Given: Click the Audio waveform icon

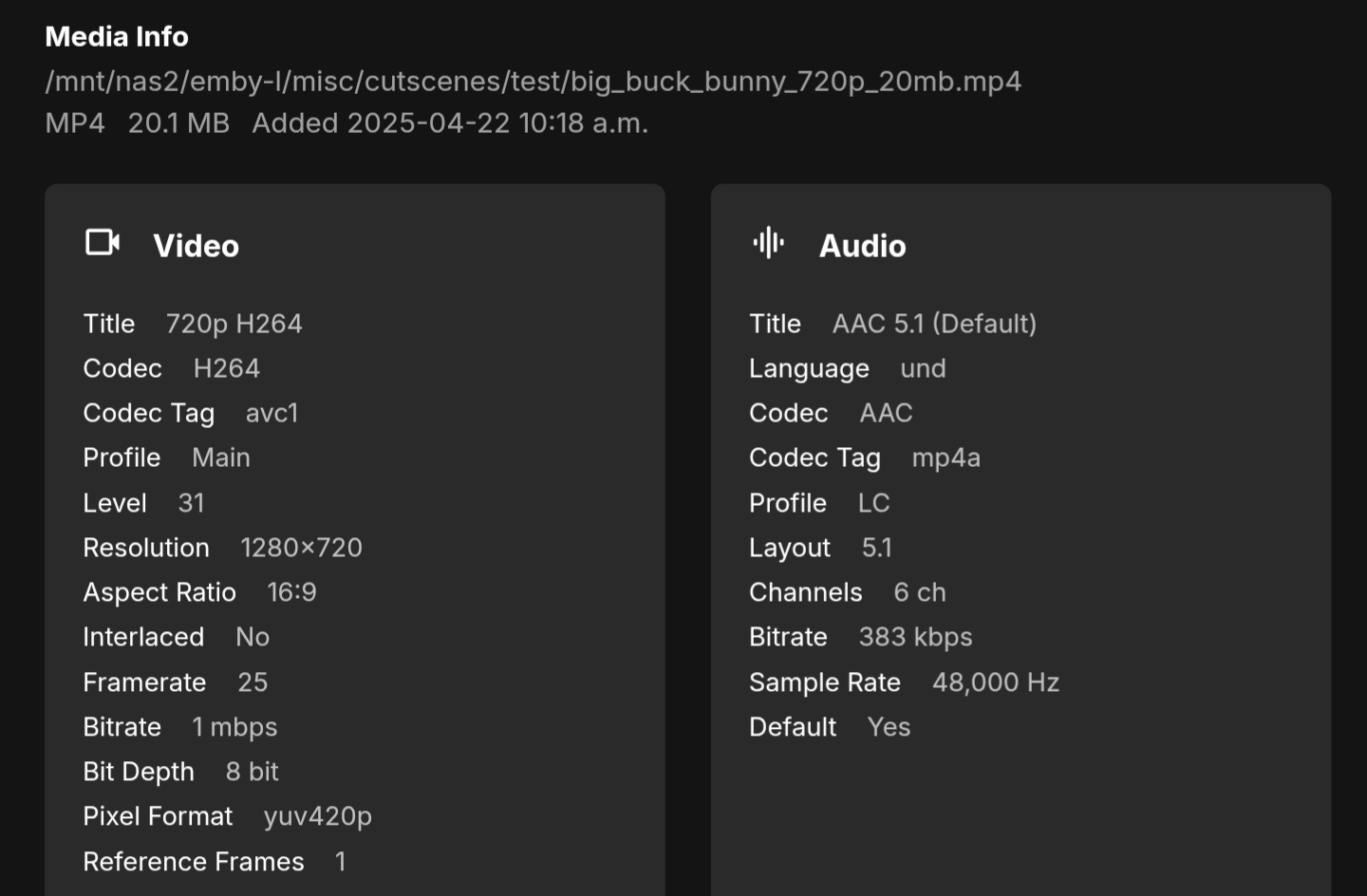Looking at the screenshot, I should [x=769, y=243].
